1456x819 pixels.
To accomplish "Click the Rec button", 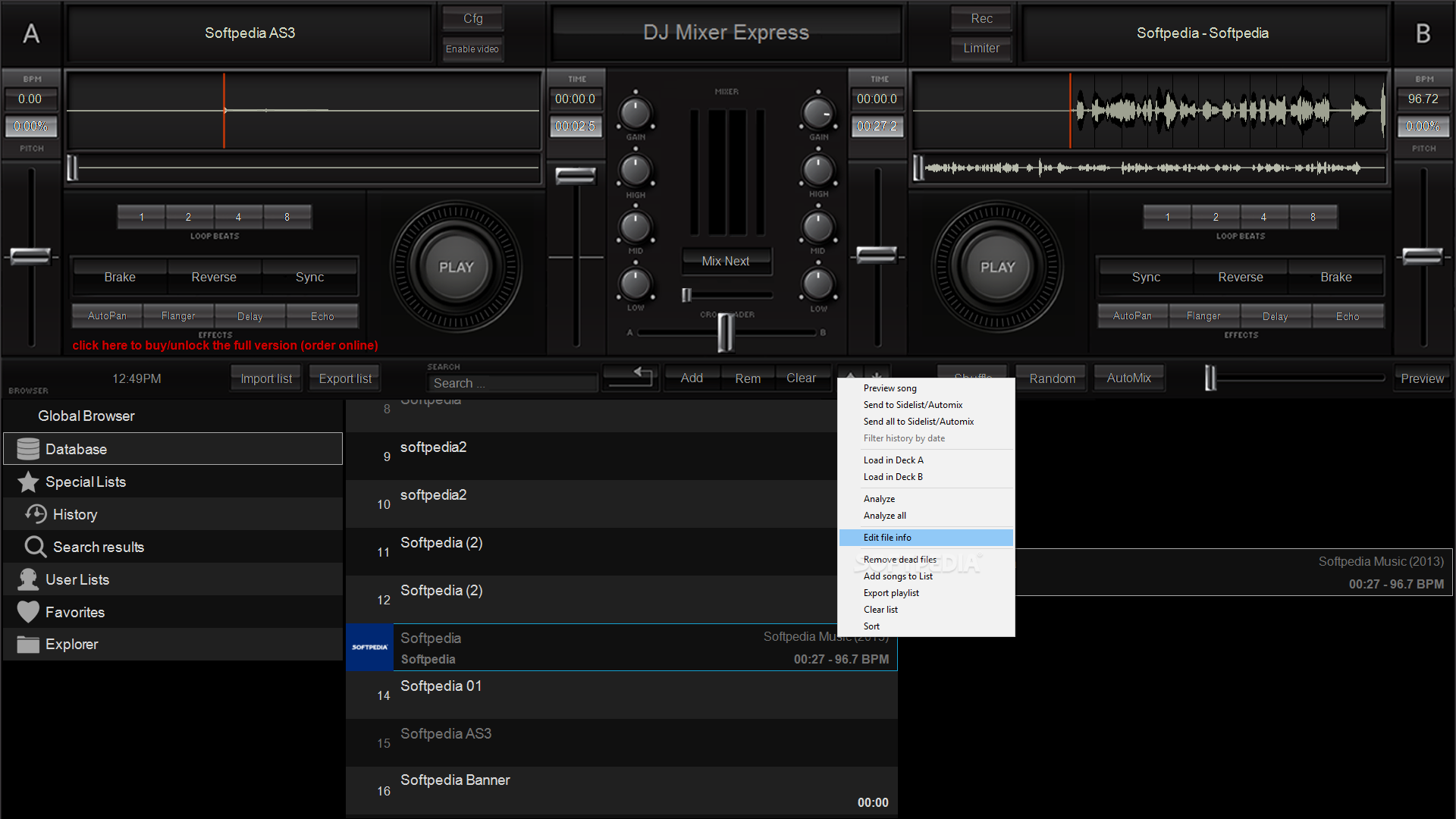I will click(x=981, y=18).
